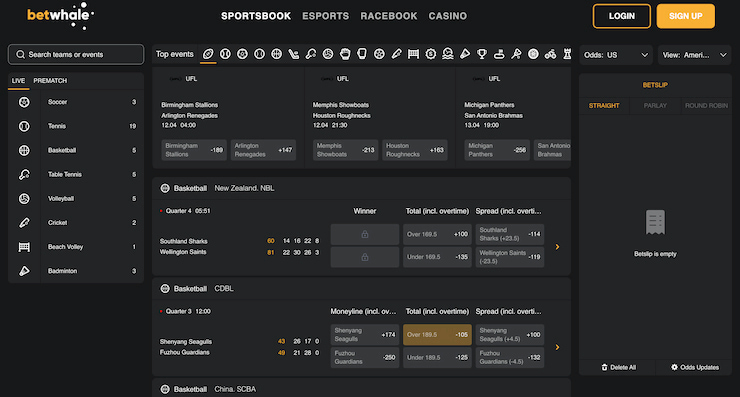Select Over 169.5 at +100
Viewport: 740px width, 397px height.
coord(437,234)
